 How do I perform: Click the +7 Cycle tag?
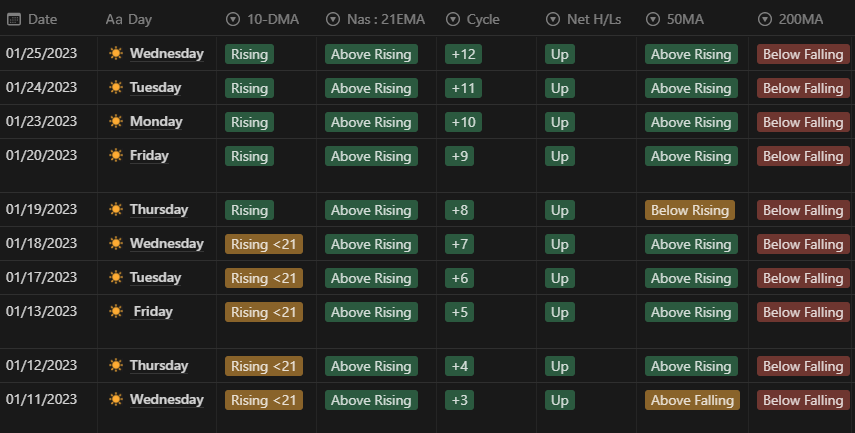(460, 244)
